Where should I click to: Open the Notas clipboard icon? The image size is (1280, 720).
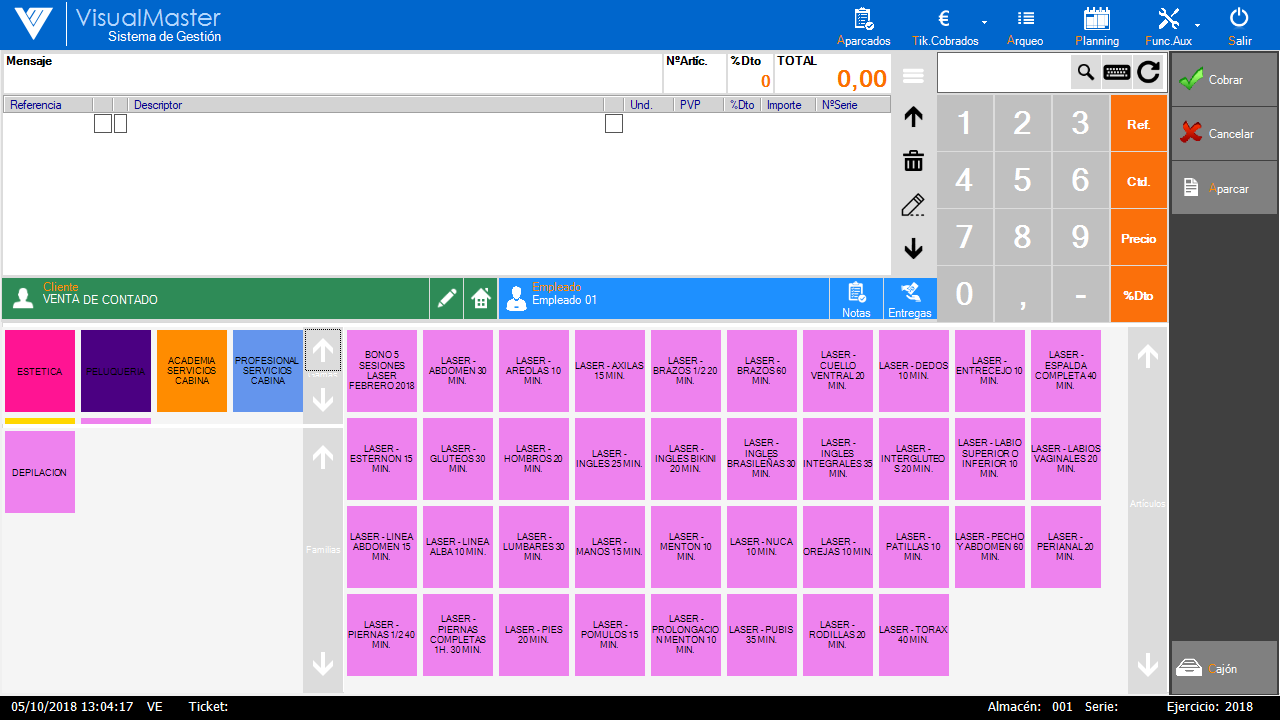(x=856, y=298)
